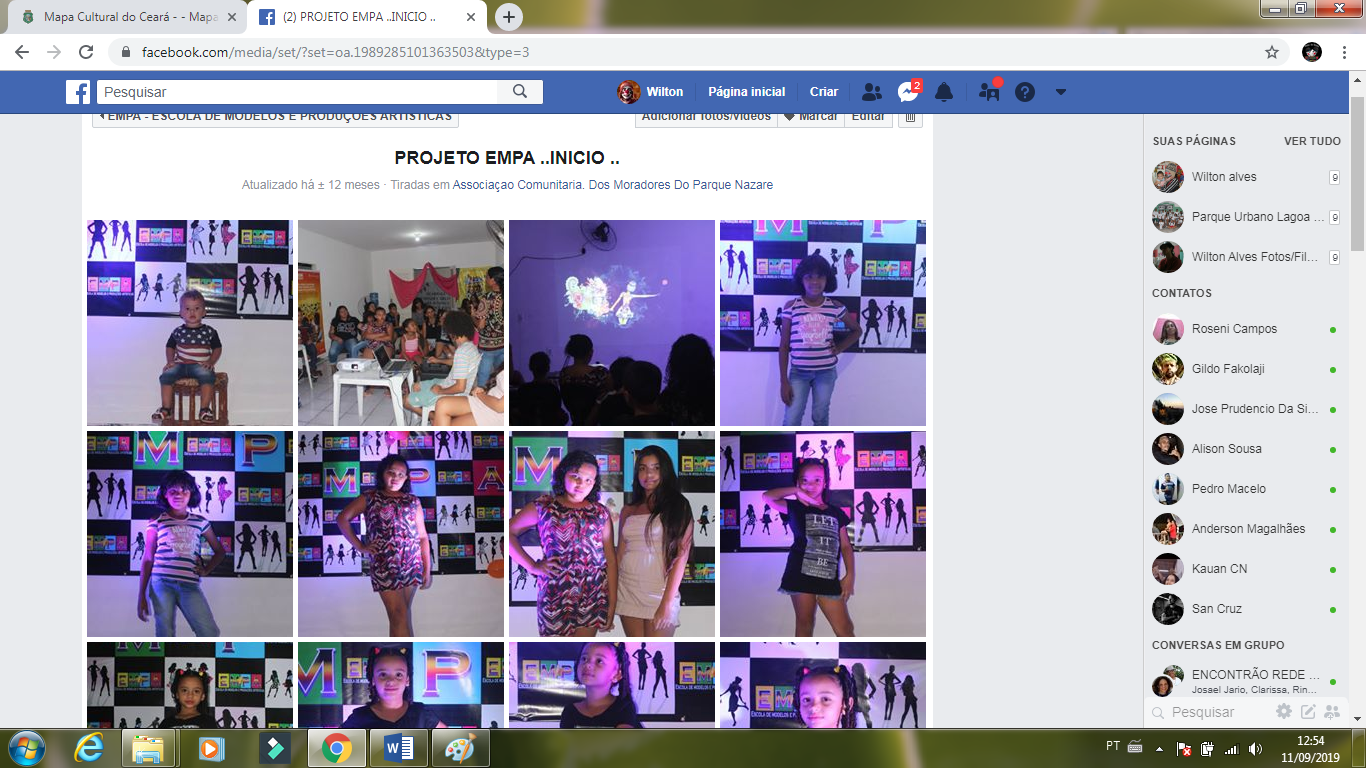Open chat settings gear icon

pos(1284,712)
